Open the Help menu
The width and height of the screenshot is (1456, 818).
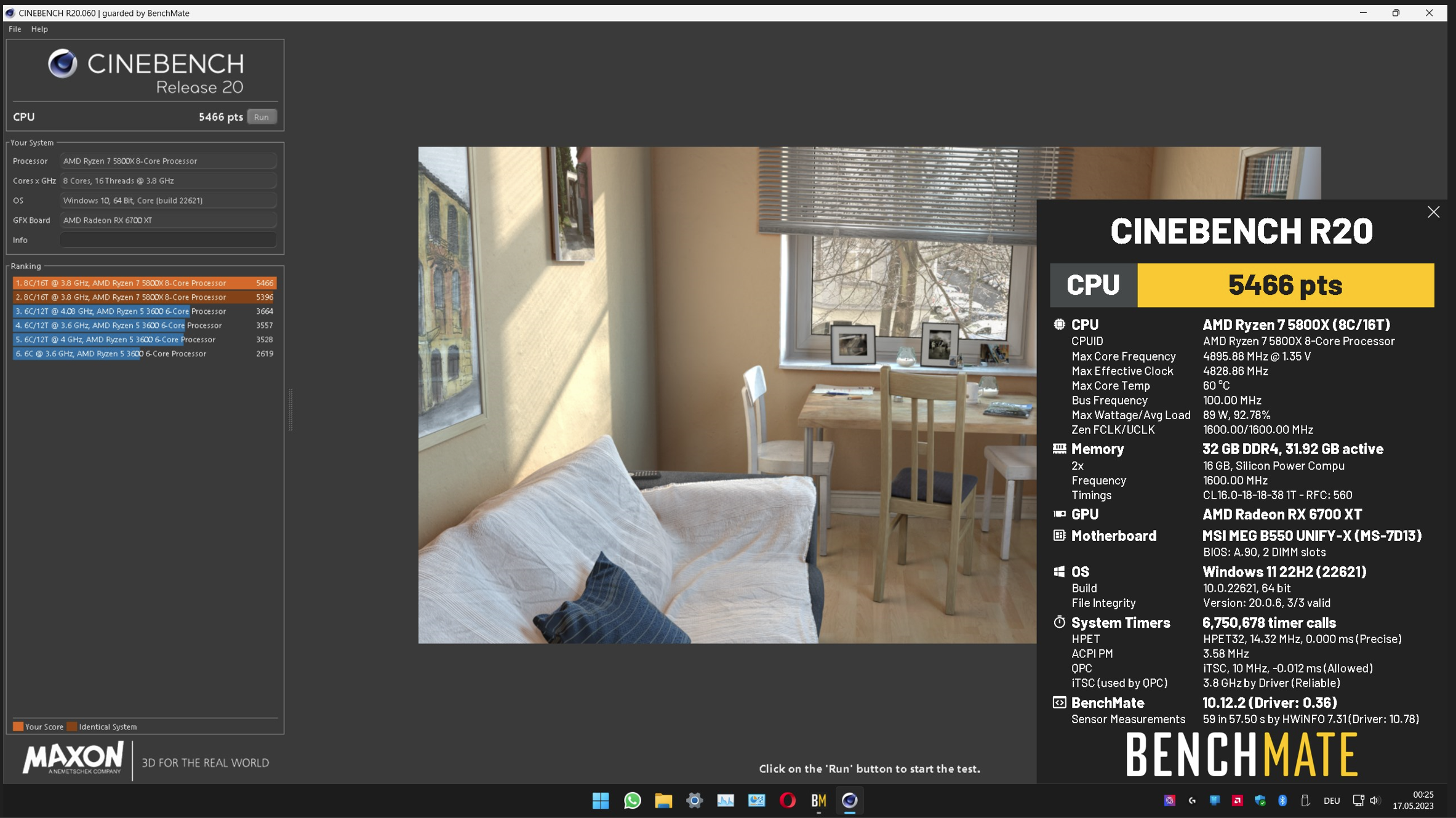[39, 29]
